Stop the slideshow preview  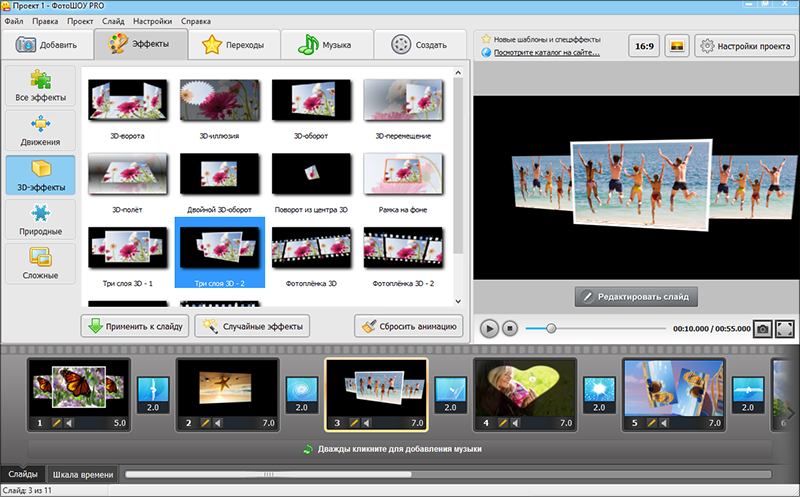pyautogui.click(x=510, y=329)
